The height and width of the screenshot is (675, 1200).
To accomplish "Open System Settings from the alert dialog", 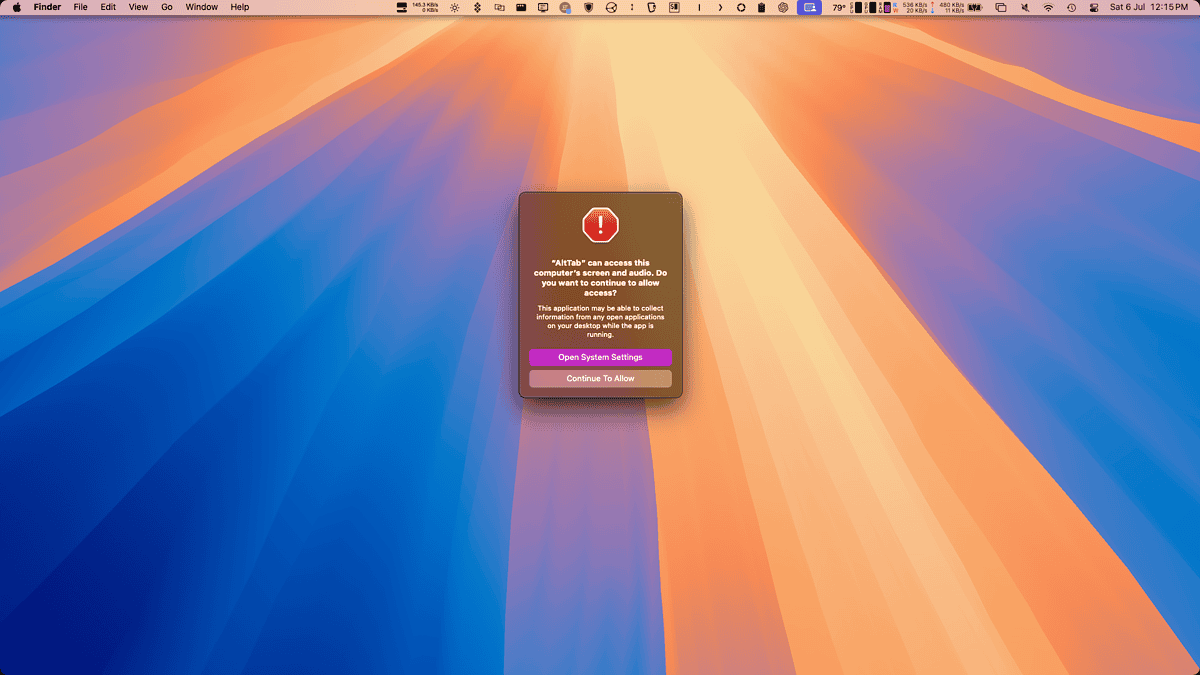I will pyautogui.click(x=599, y=356).
